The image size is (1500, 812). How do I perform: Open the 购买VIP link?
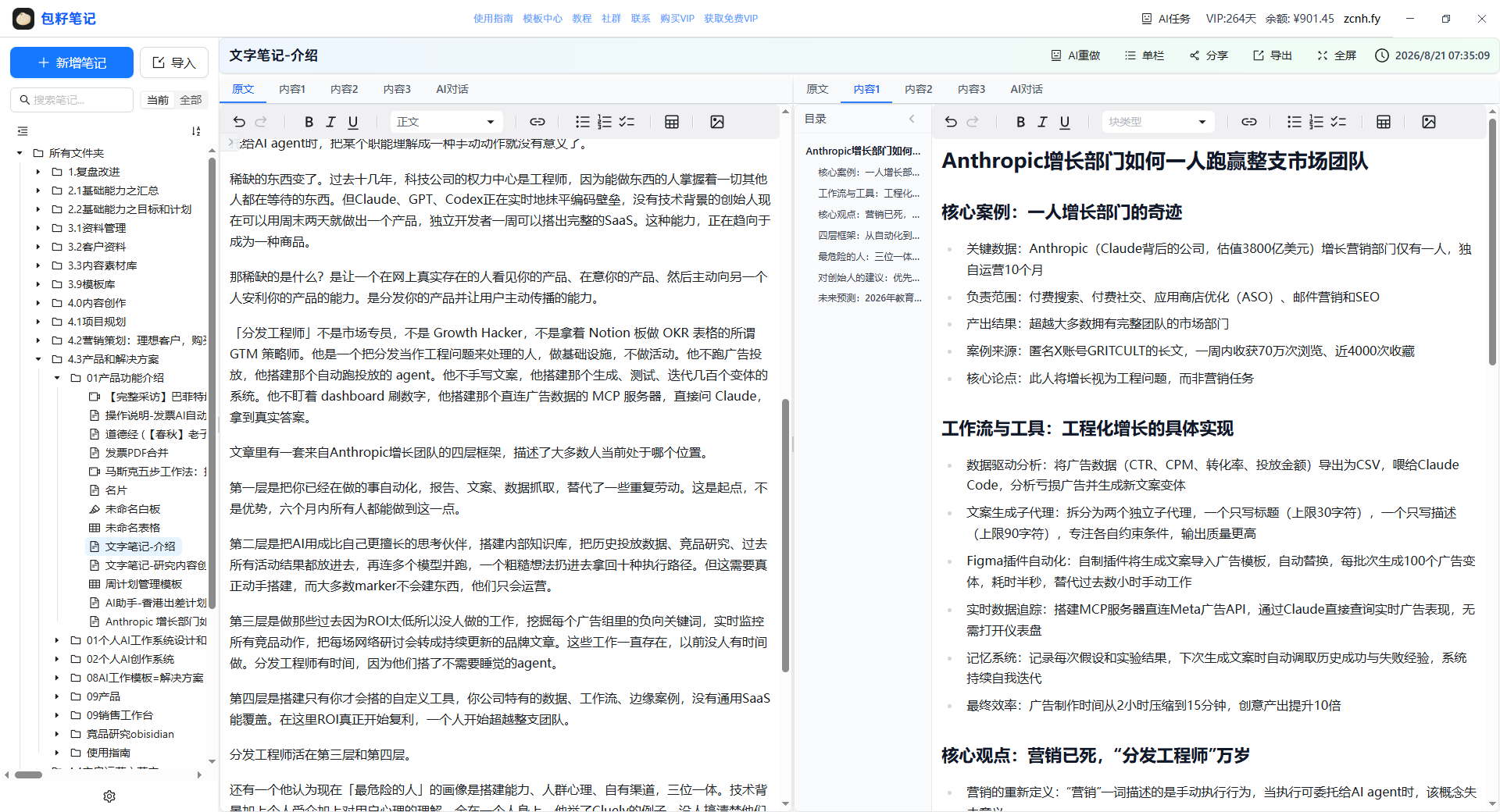coord(677,19)
